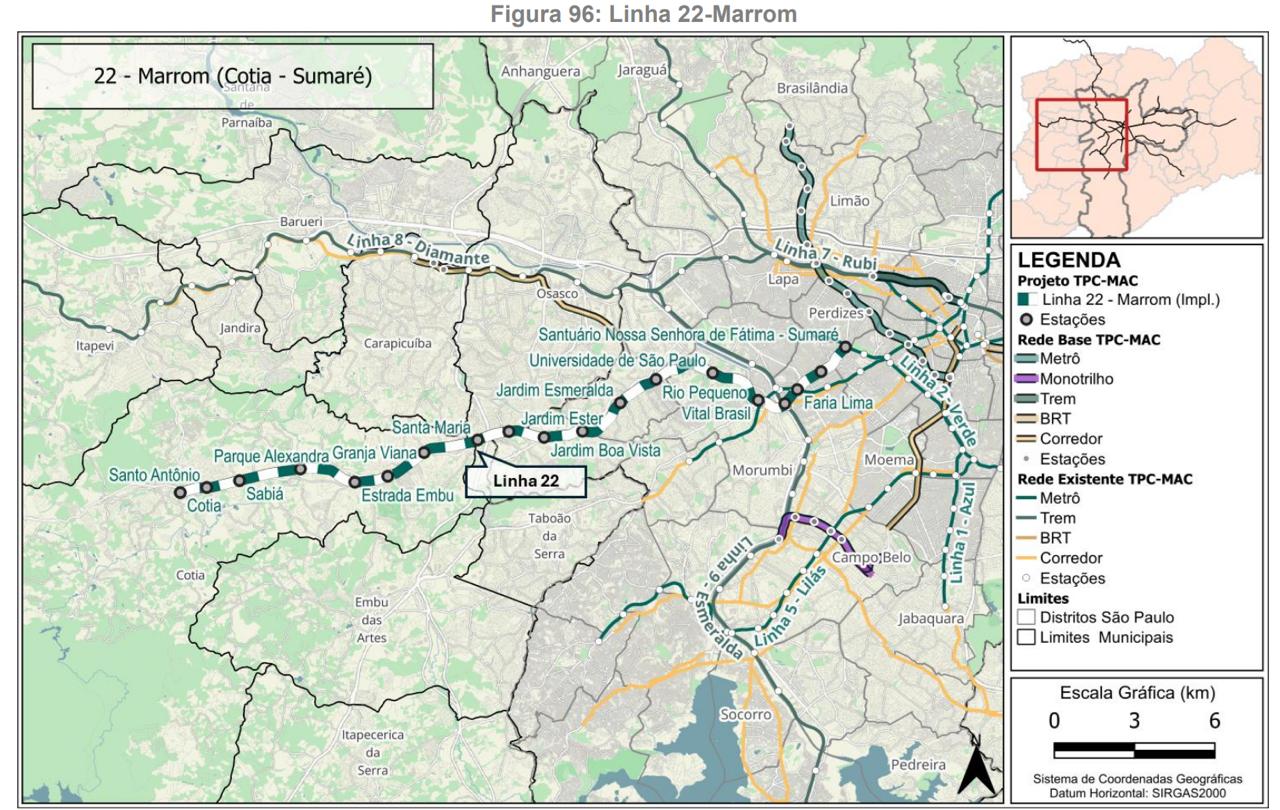This screenshot has width=1280, height=810.
Task: Click the Vital Brasil station marker
Action: pos(758,400)
